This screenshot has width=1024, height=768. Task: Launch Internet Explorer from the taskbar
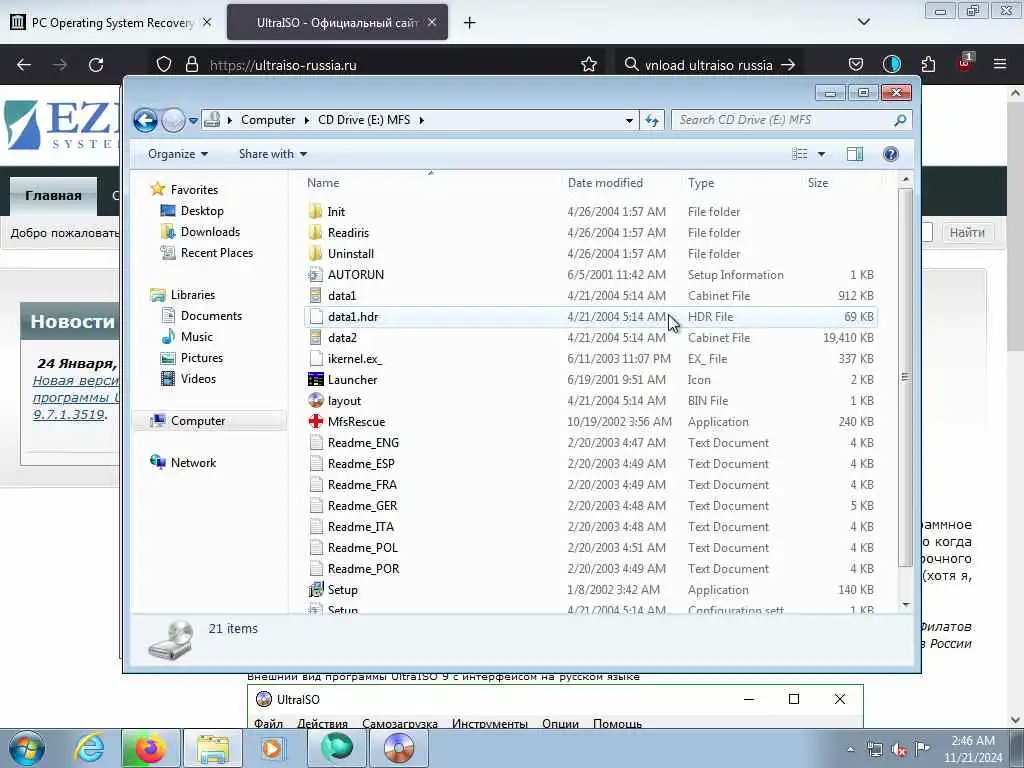89,748
